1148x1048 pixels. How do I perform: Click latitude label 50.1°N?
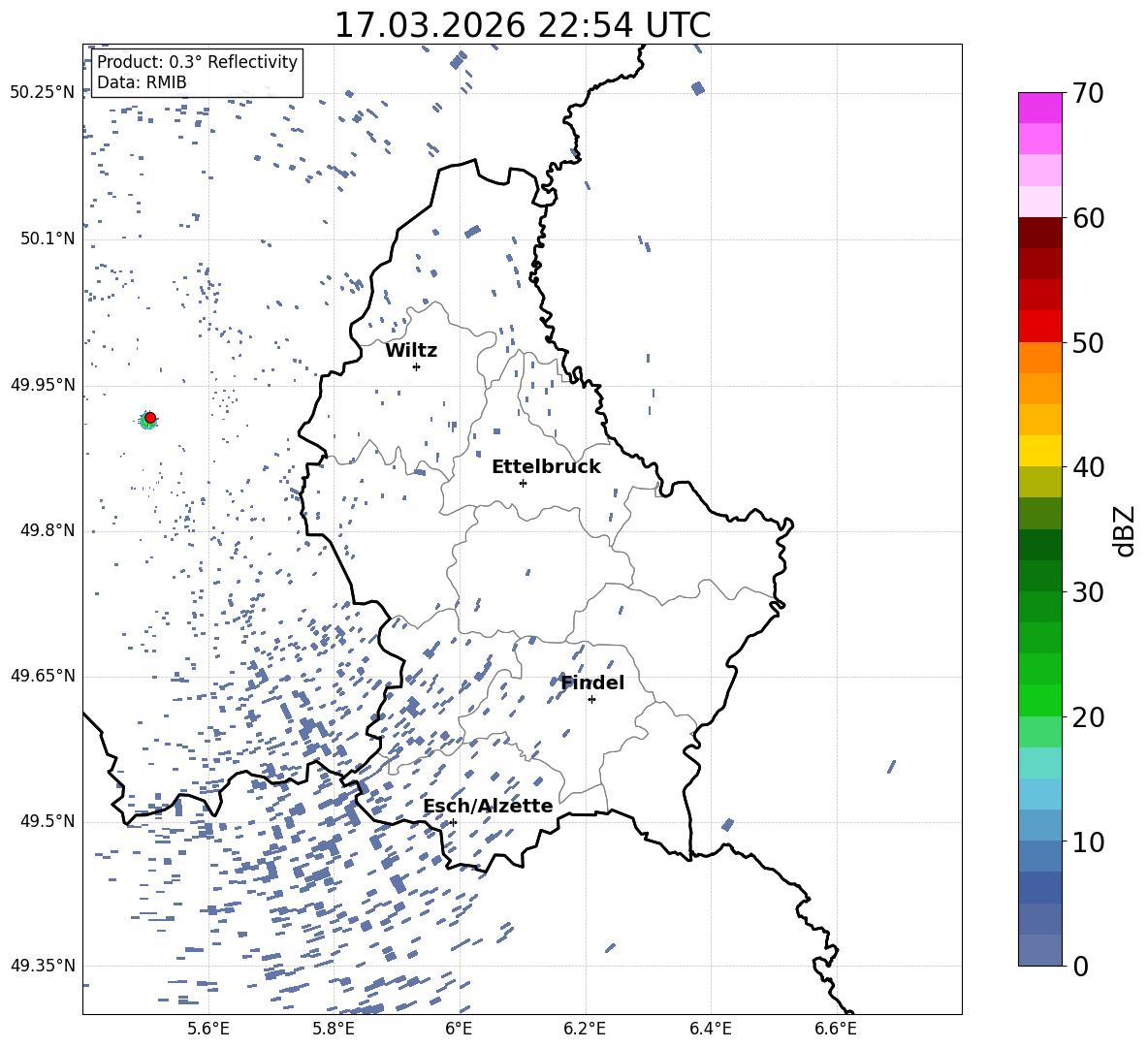click(x=48, y=238)
